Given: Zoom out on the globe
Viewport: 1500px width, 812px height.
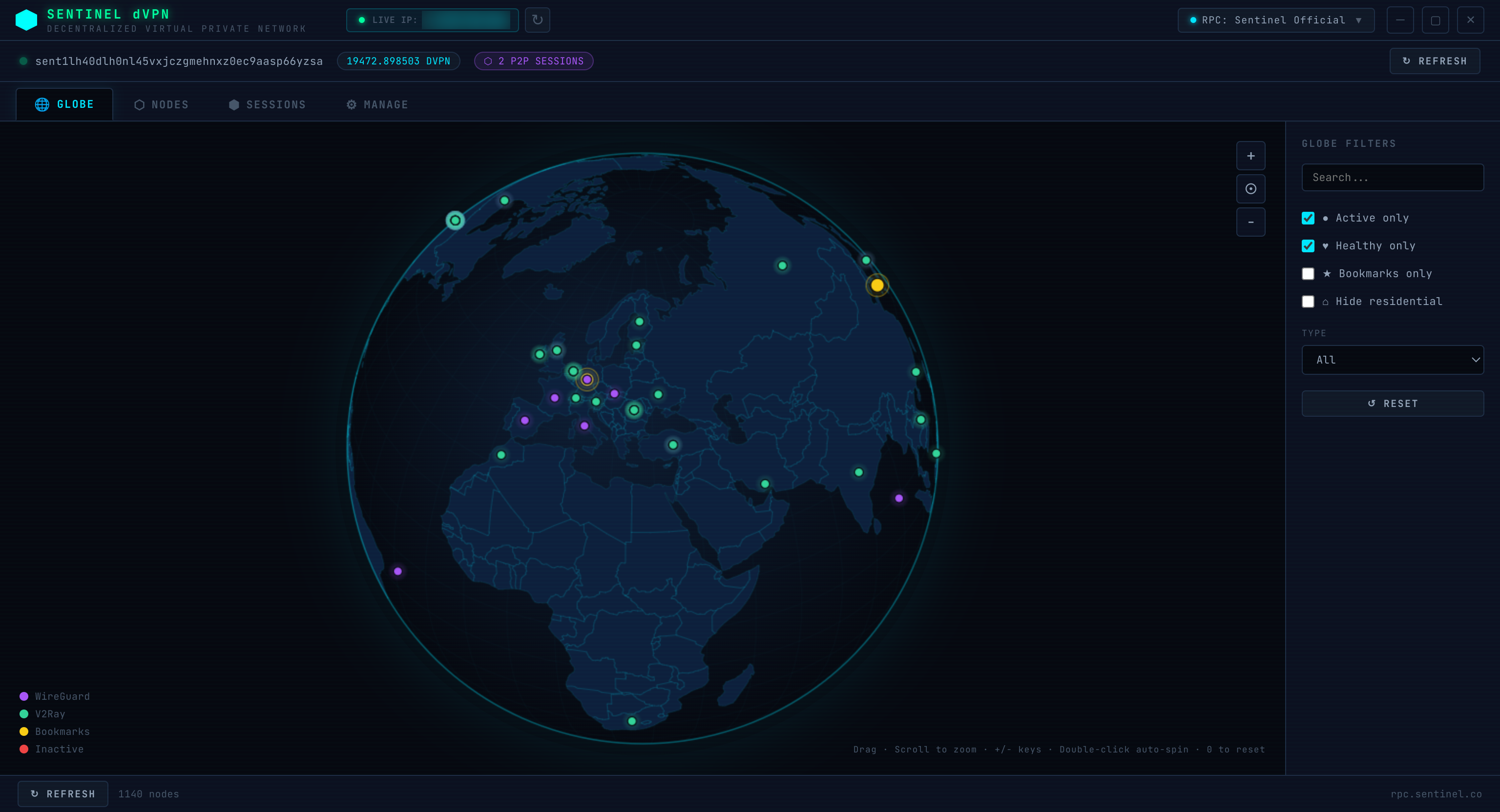Looking at the screenshot, I should coord(1250,222).
